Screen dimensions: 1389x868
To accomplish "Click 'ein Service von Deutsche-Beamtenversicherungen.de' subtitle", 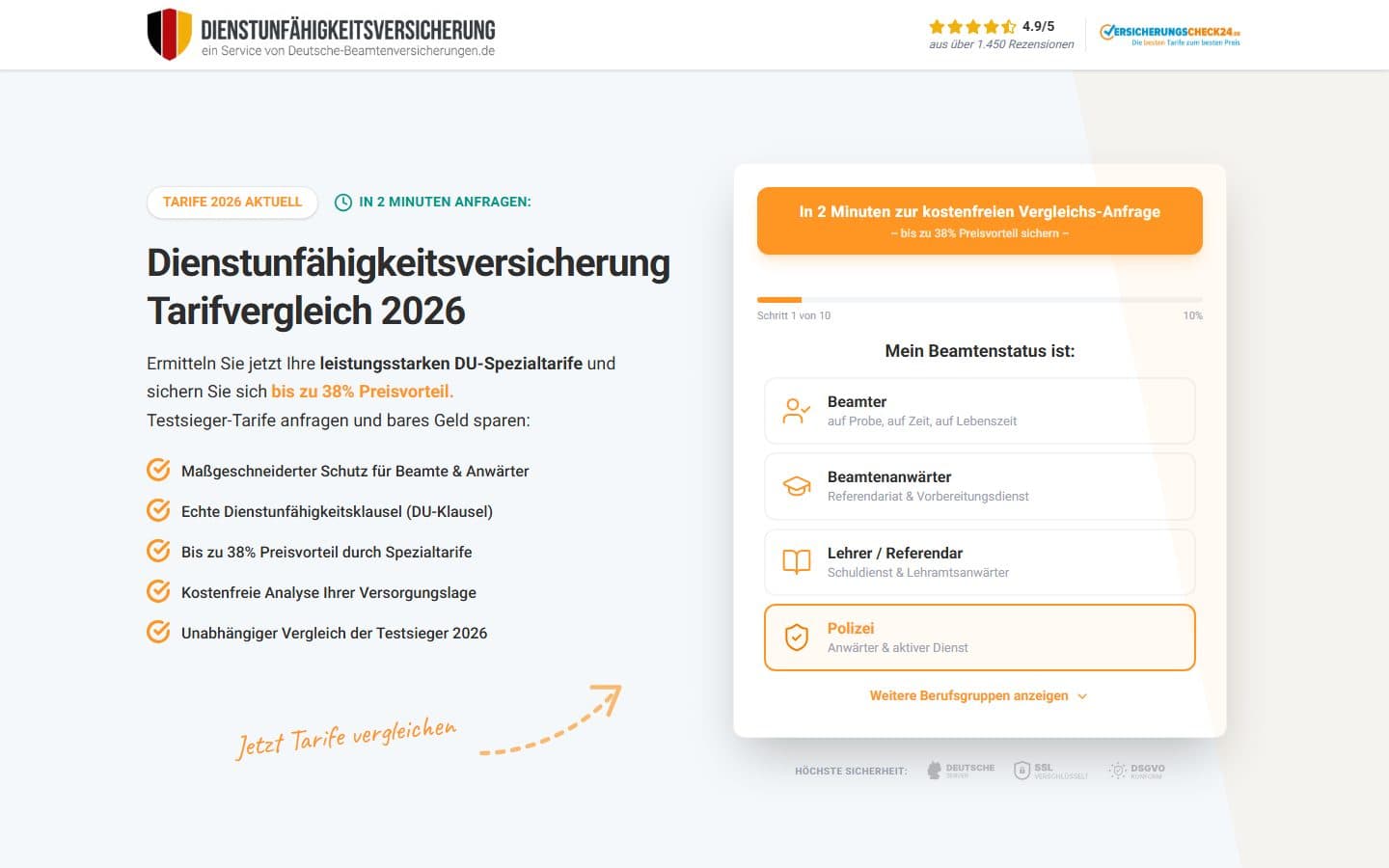I will pyautogui.click(x=348, y=51).
